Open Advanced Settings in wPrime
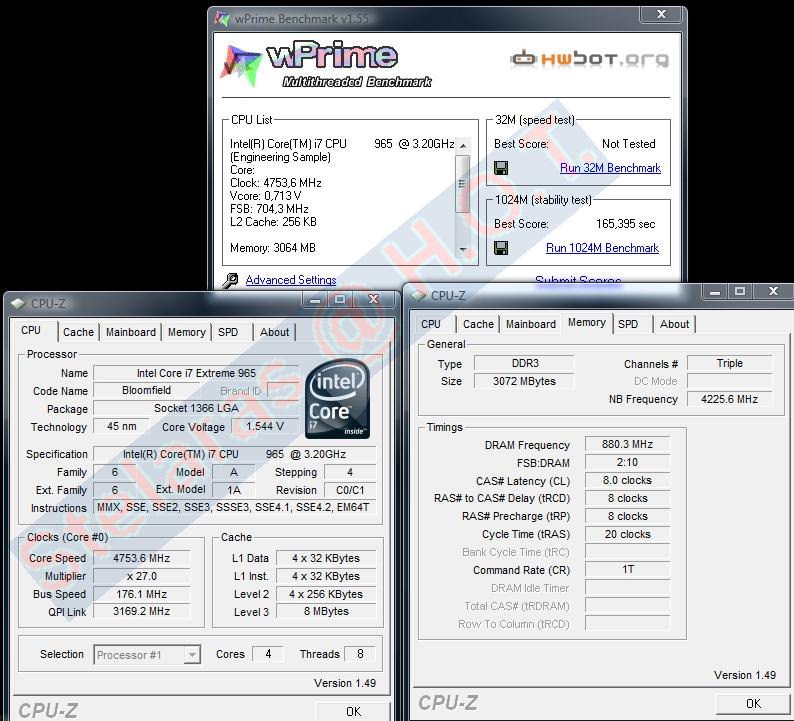 pos(291,280)
